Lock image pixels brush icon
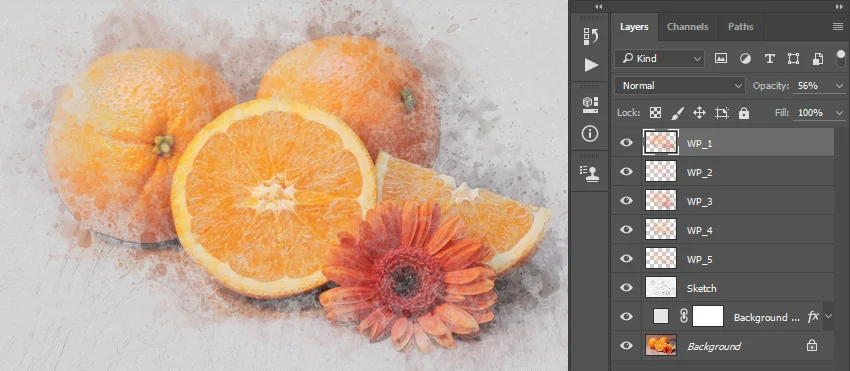The image size is (850, 371). [x=678, y=113]
